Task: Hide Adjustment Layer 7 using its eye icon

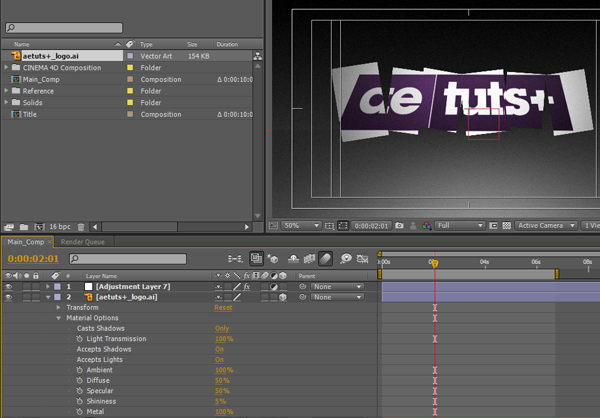Action: coord(8,286)
